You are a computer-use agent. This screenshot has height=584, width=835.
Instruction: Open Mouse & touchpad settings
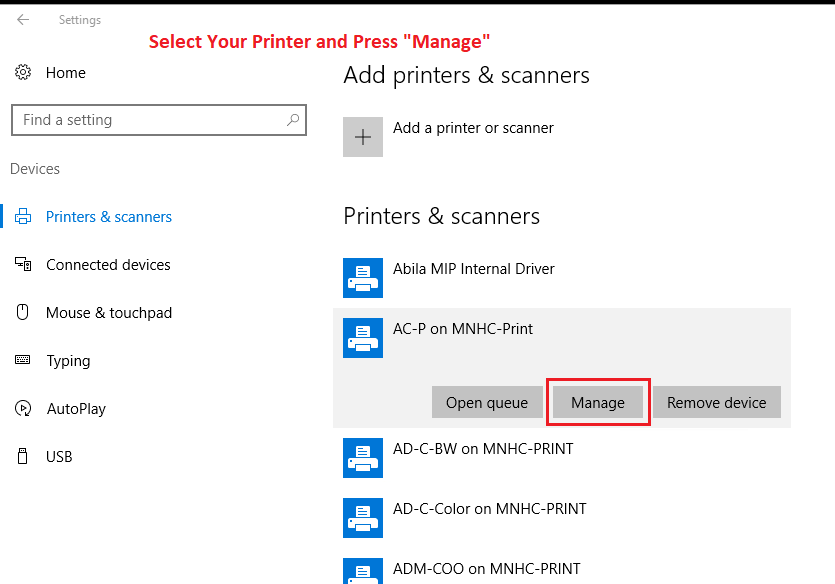tap(108, 313)
